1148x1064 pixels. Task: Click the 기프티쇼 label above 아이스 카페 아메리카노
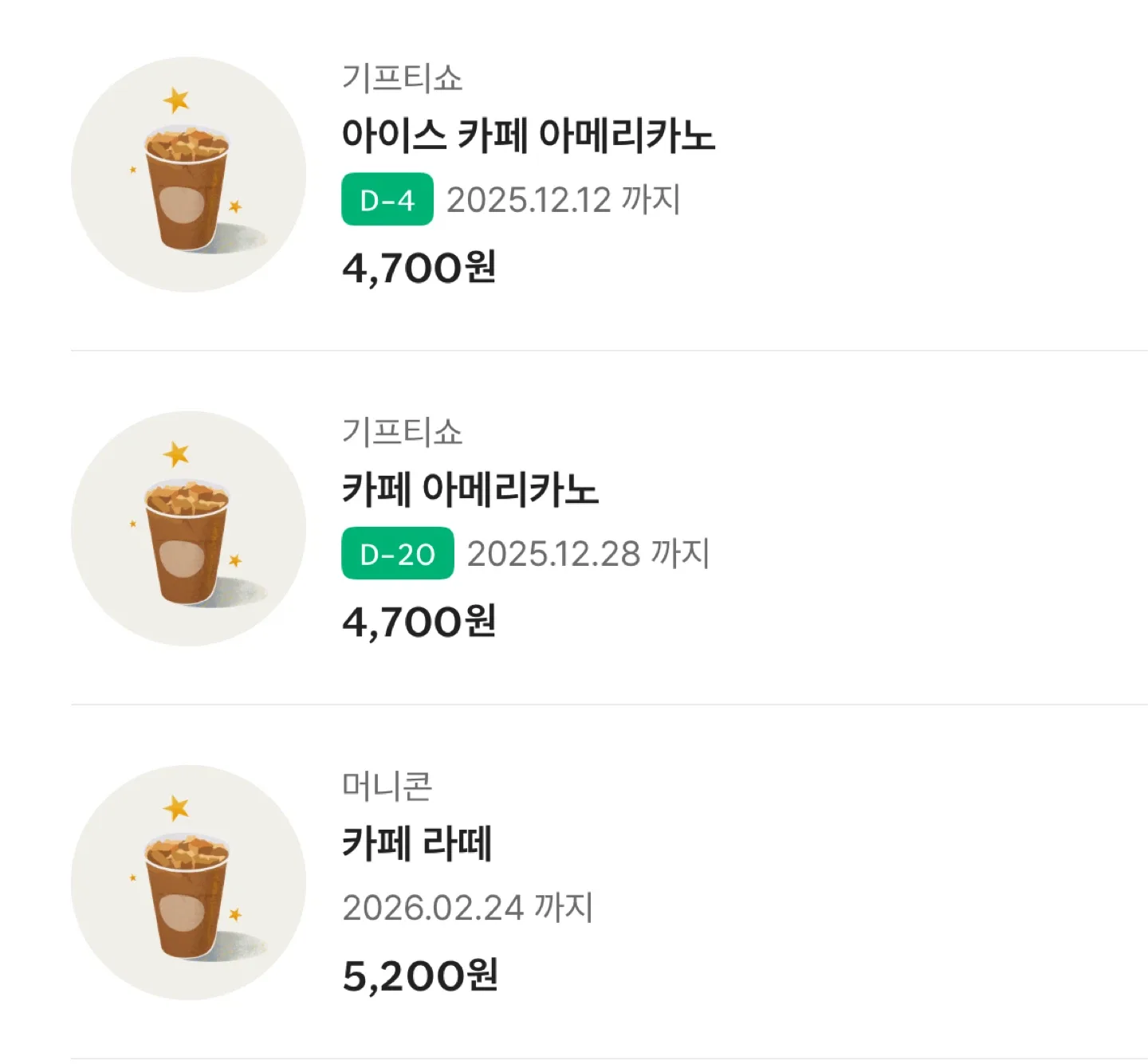pyautogui.click(x=402, y=78)
